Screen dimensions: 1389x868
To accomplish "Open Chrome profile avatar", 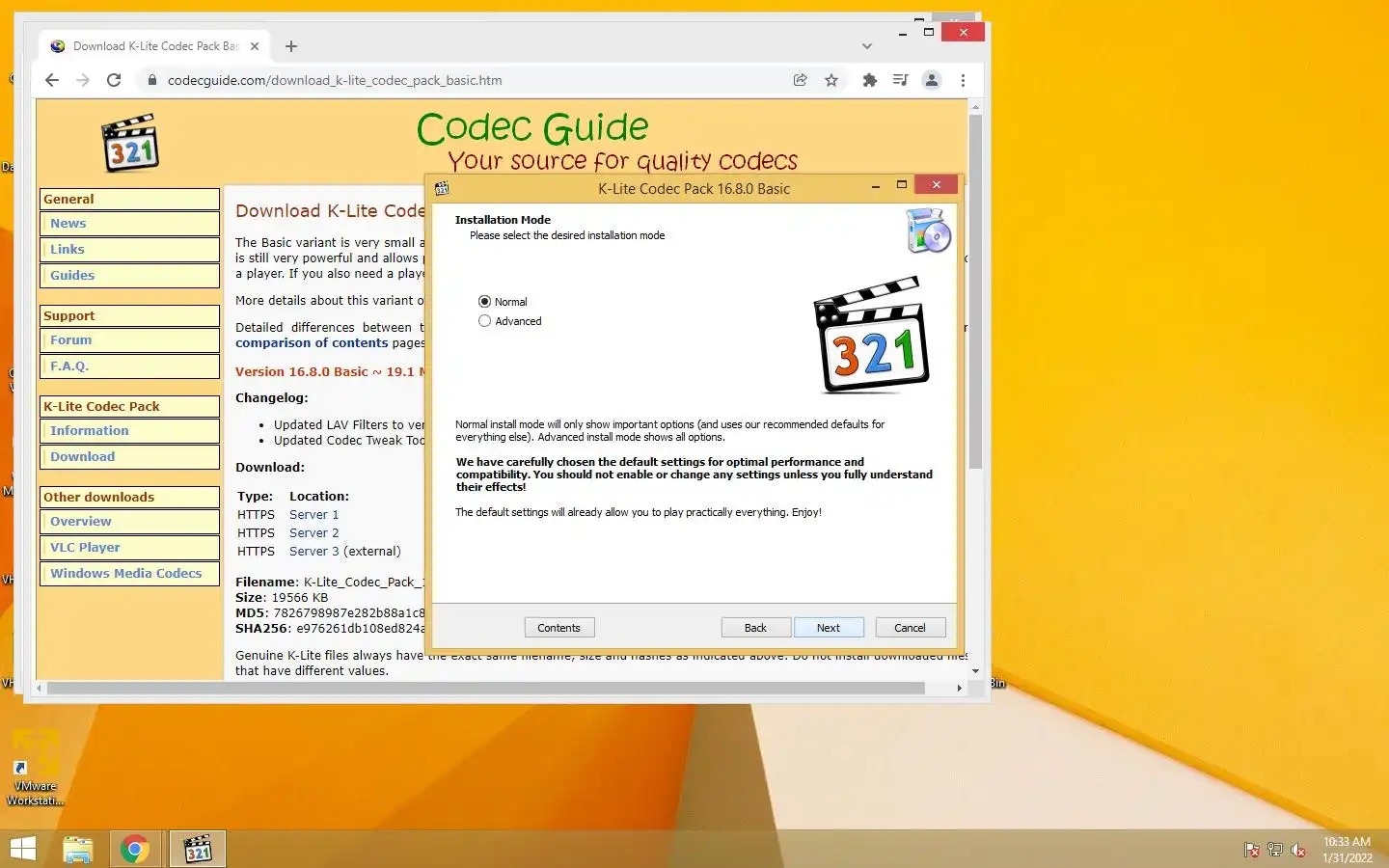I will 932,80.
